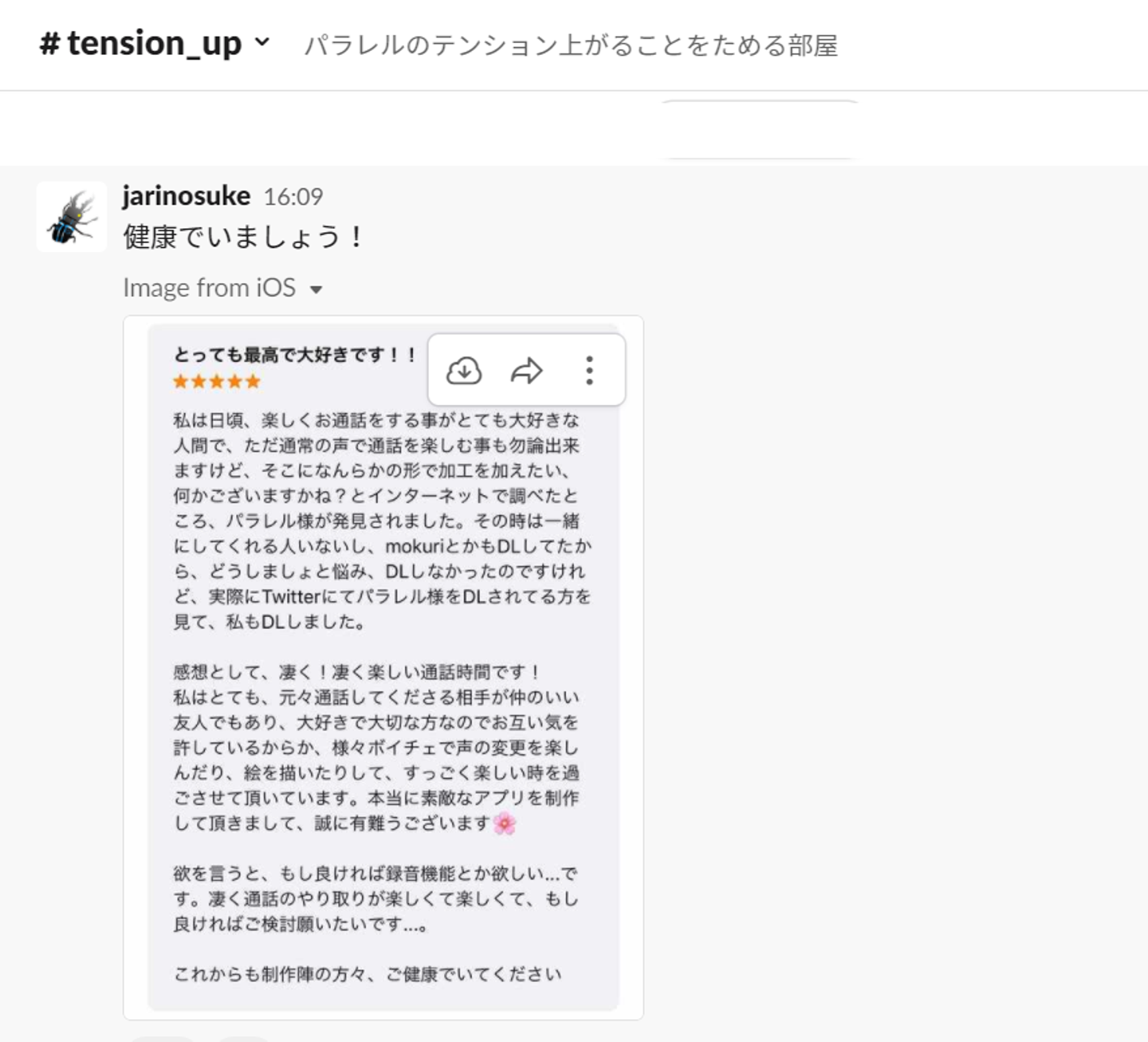Click the "Image from iOS" file label

pos(209,288)
